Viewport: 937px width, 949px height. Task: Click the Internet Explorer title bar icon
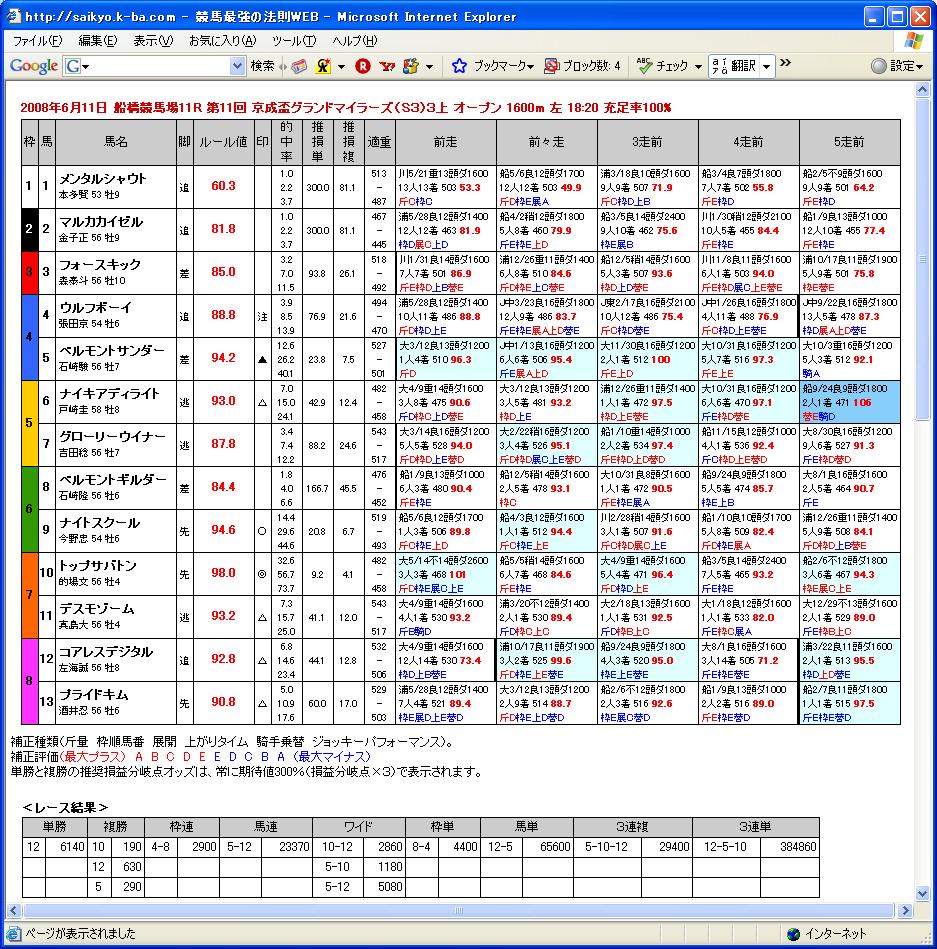(x=13, y=16)
